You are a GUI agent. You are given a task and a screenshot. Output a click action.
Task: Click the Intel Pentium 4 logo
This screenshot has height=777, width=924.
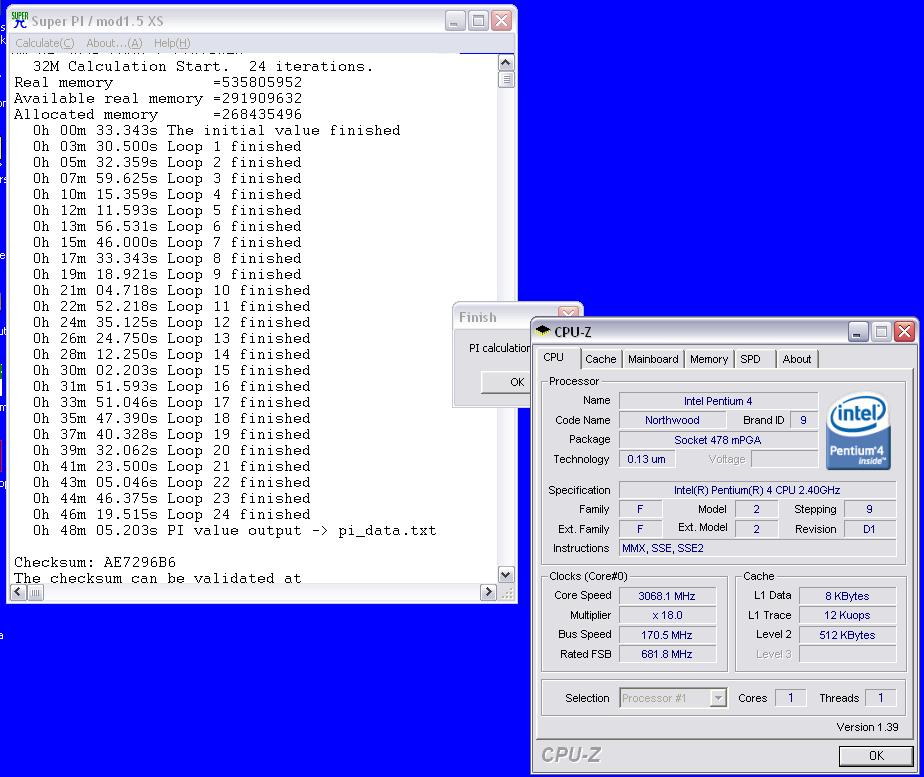tap(858, 431)
